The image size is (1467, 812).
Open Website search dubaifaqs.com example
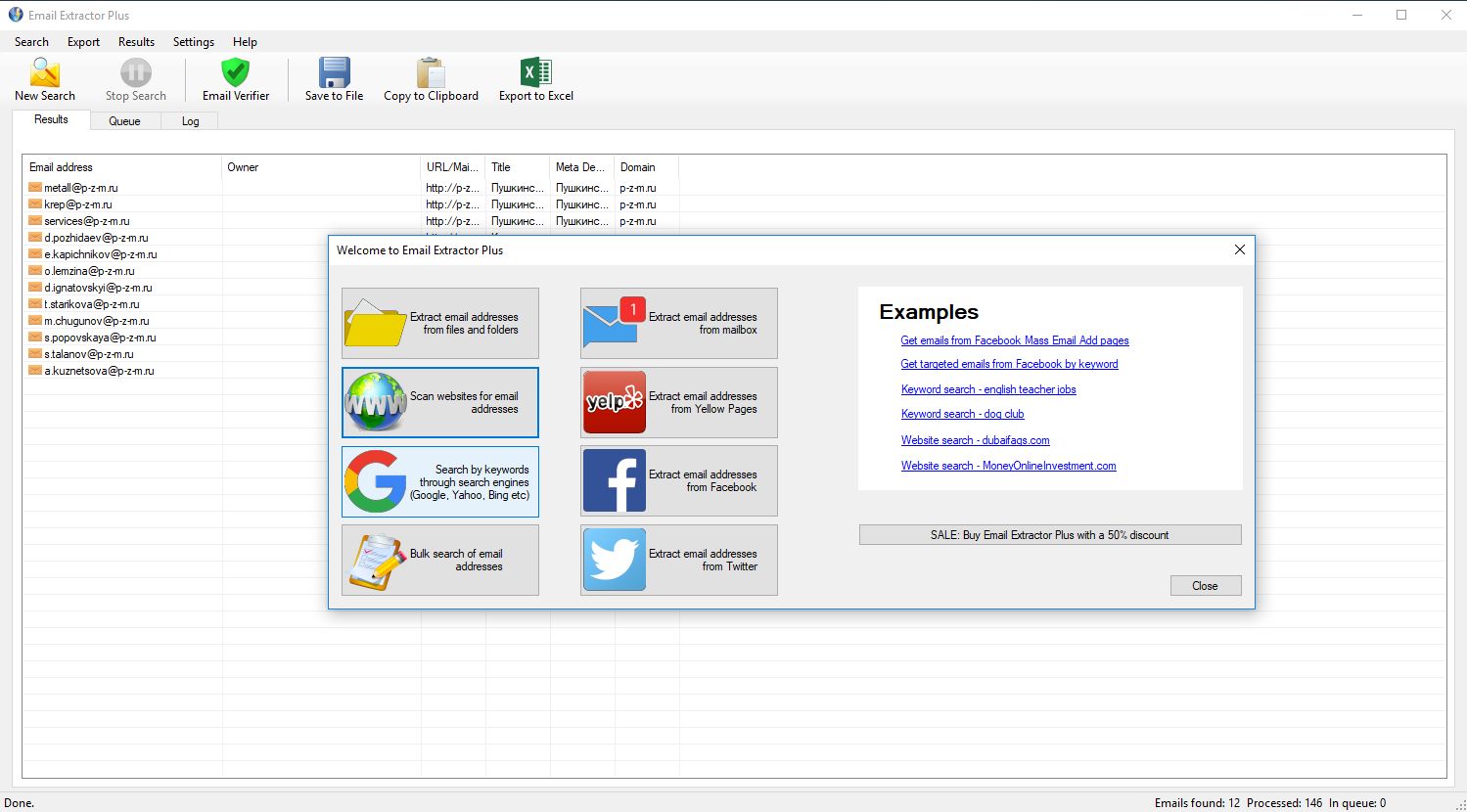point(975,440)
